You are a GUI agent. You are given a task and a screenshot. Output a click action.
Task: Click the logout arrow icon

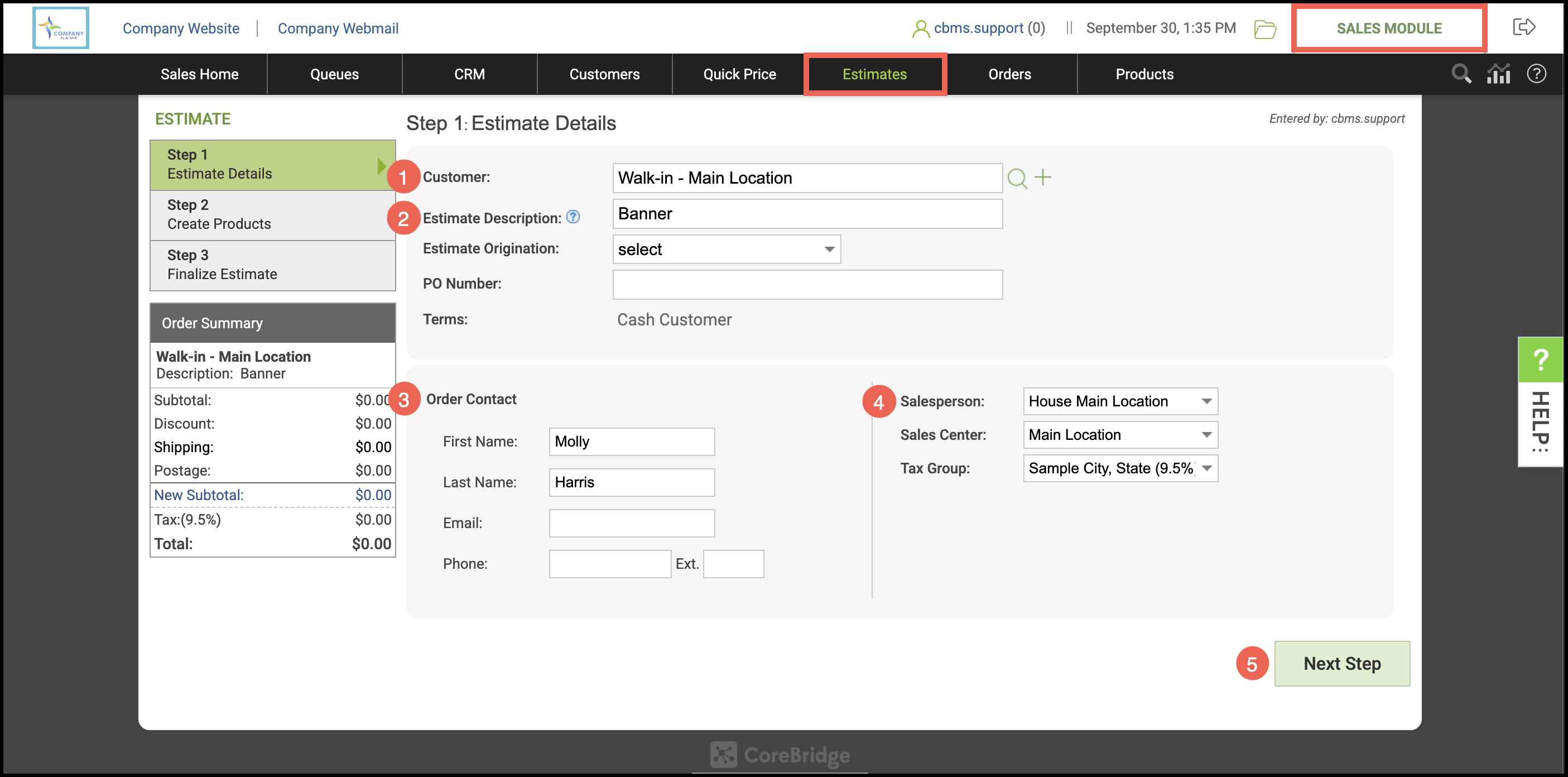click(1523, 27)
